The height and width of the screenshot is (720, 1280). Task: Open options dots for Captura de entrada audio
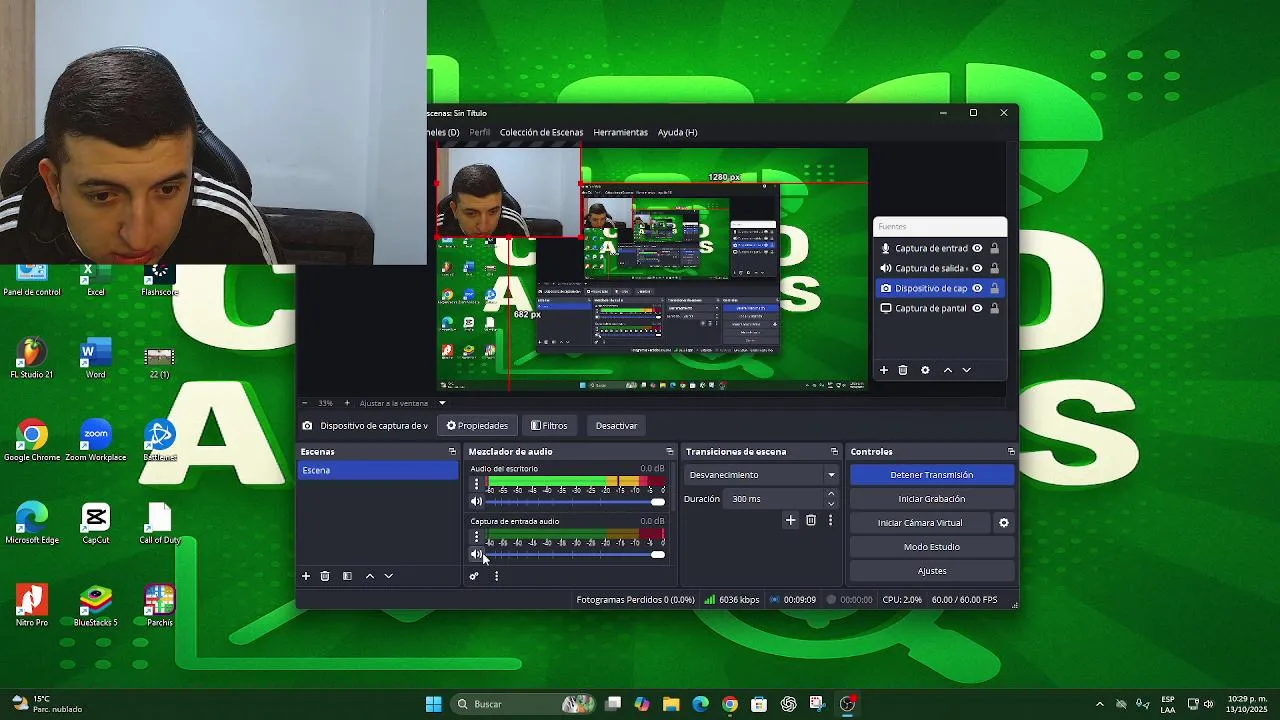(476, 537)
